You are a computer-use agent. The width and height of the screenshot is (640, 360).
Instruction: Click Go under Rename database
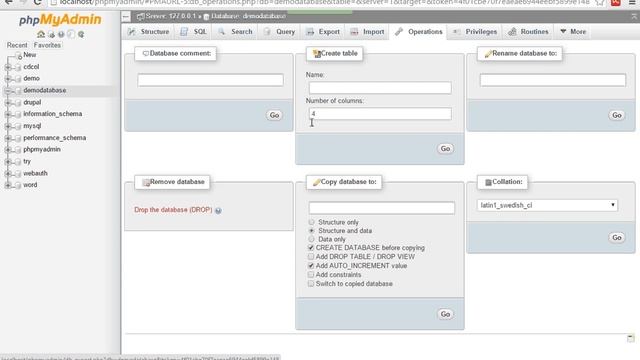click(x=617, y=116)
